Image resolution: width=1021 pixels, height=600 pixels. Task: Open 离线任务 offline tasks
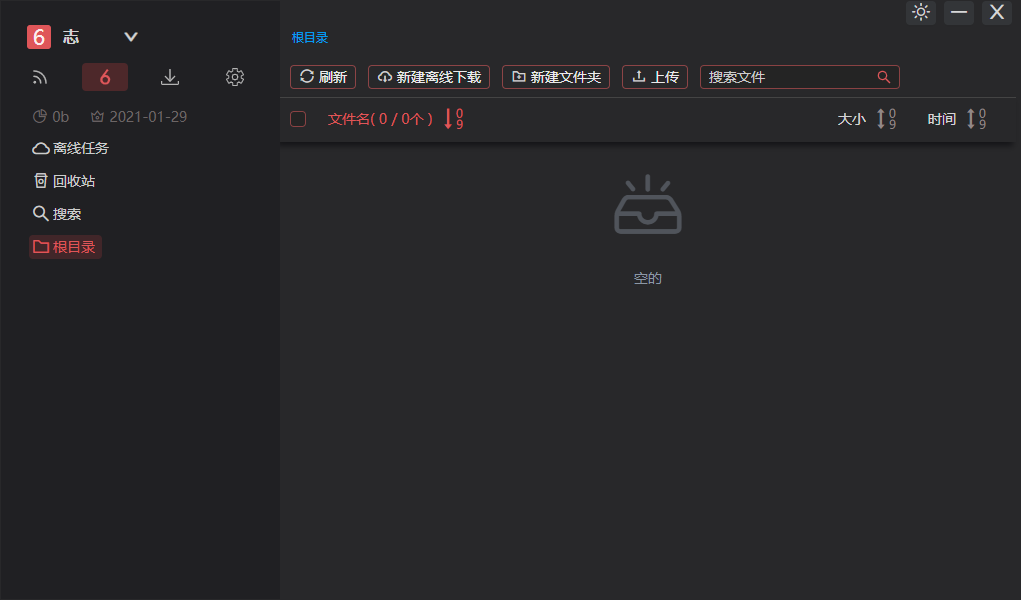[71, 148]
